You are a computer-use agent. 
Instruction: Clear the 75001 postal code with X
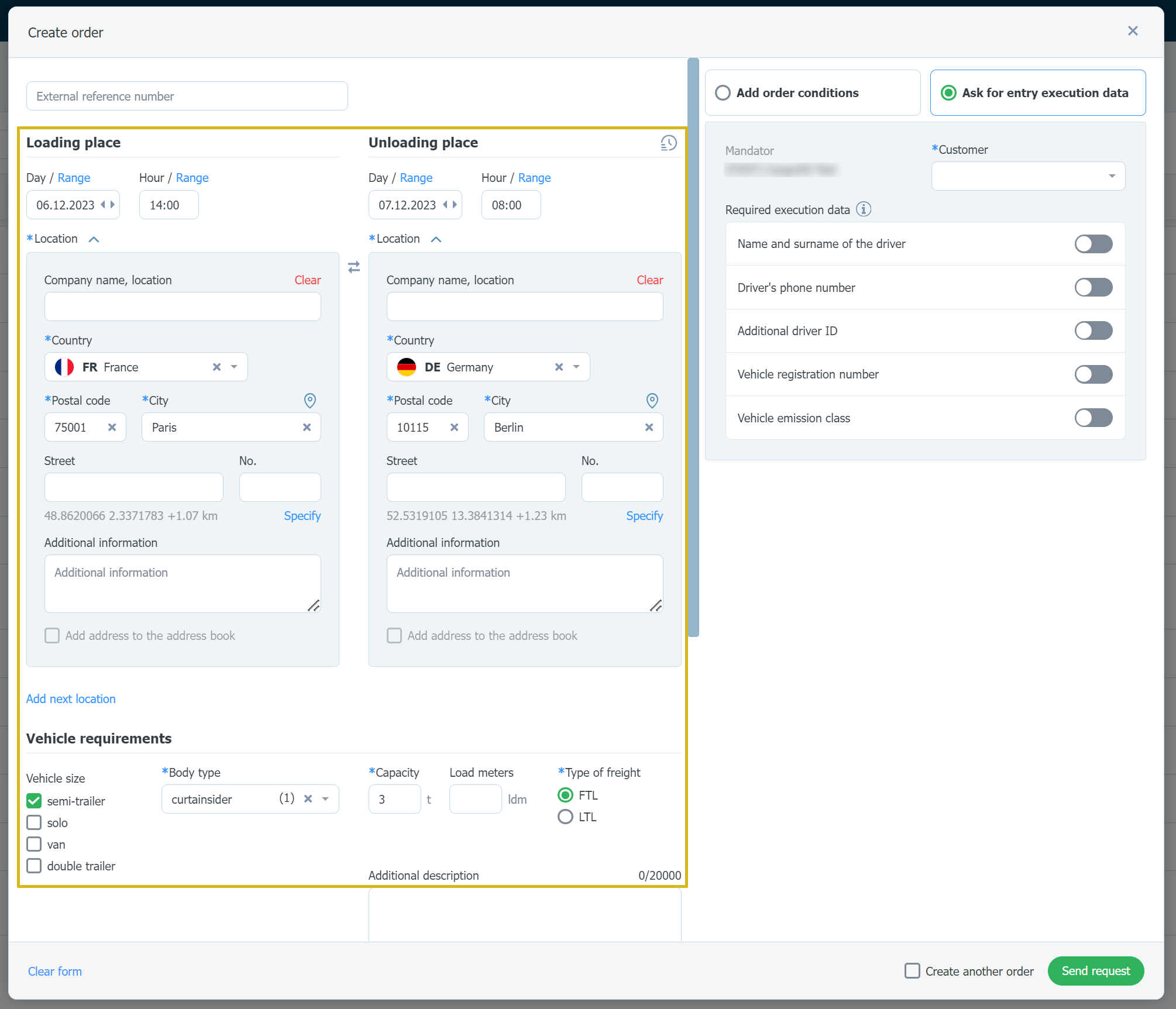112,428
